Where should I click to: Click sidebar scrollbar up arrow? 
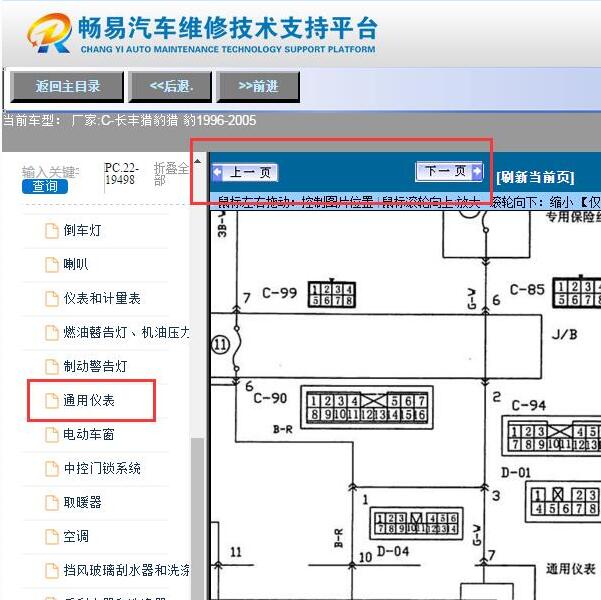197,161
